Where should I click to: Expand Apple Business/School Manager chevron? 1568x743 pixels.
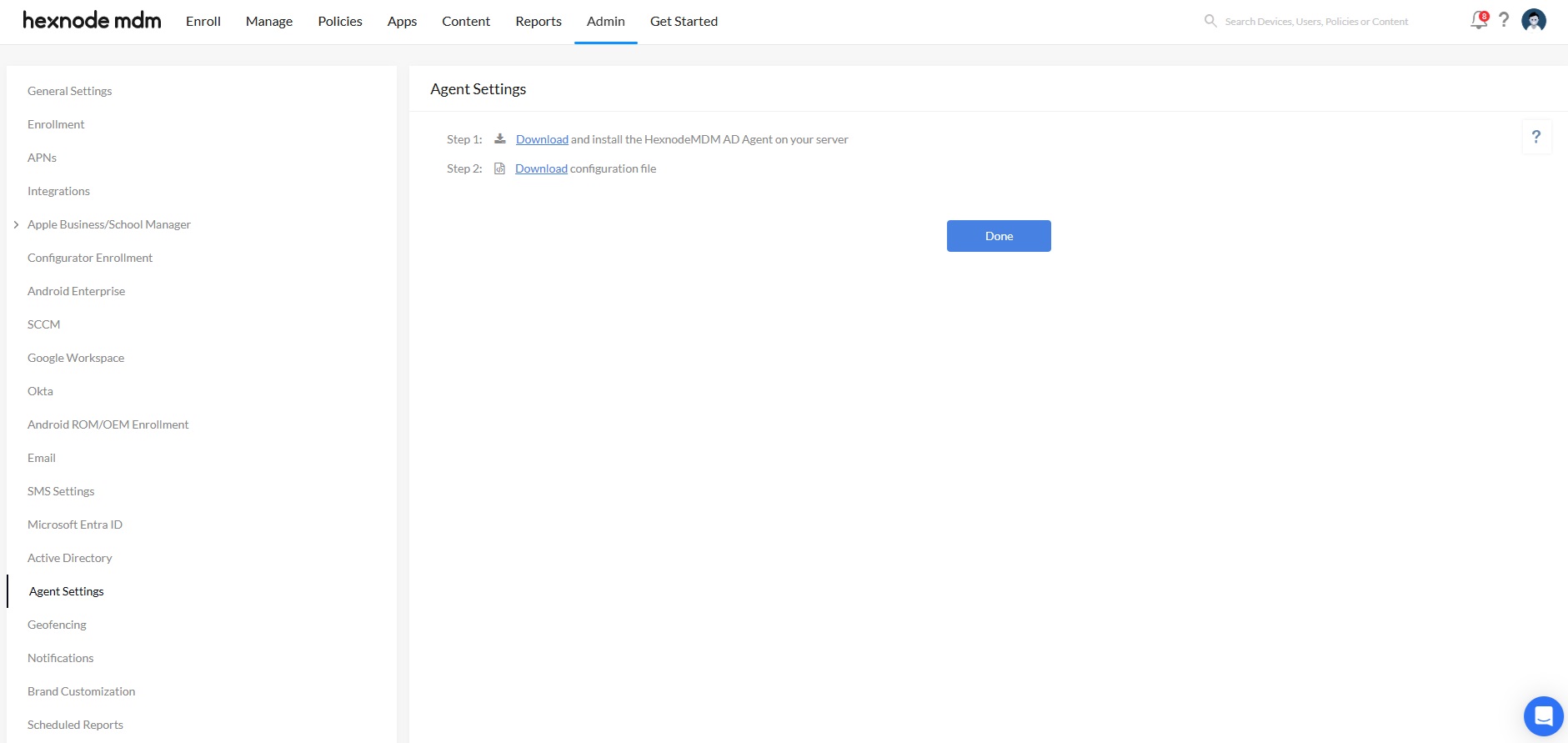(16, 224)
